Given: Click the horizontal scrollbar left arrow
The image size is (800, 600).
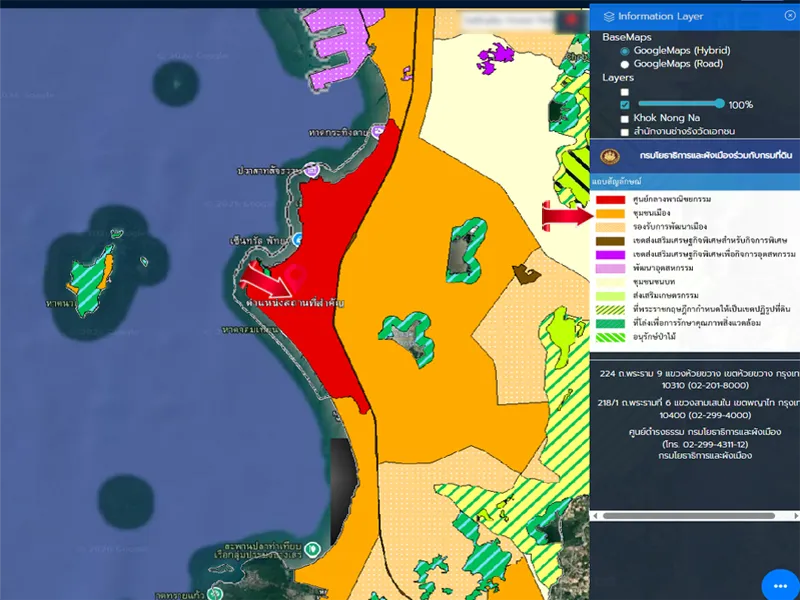Looking at the screenshot, I should click(596, 516).
